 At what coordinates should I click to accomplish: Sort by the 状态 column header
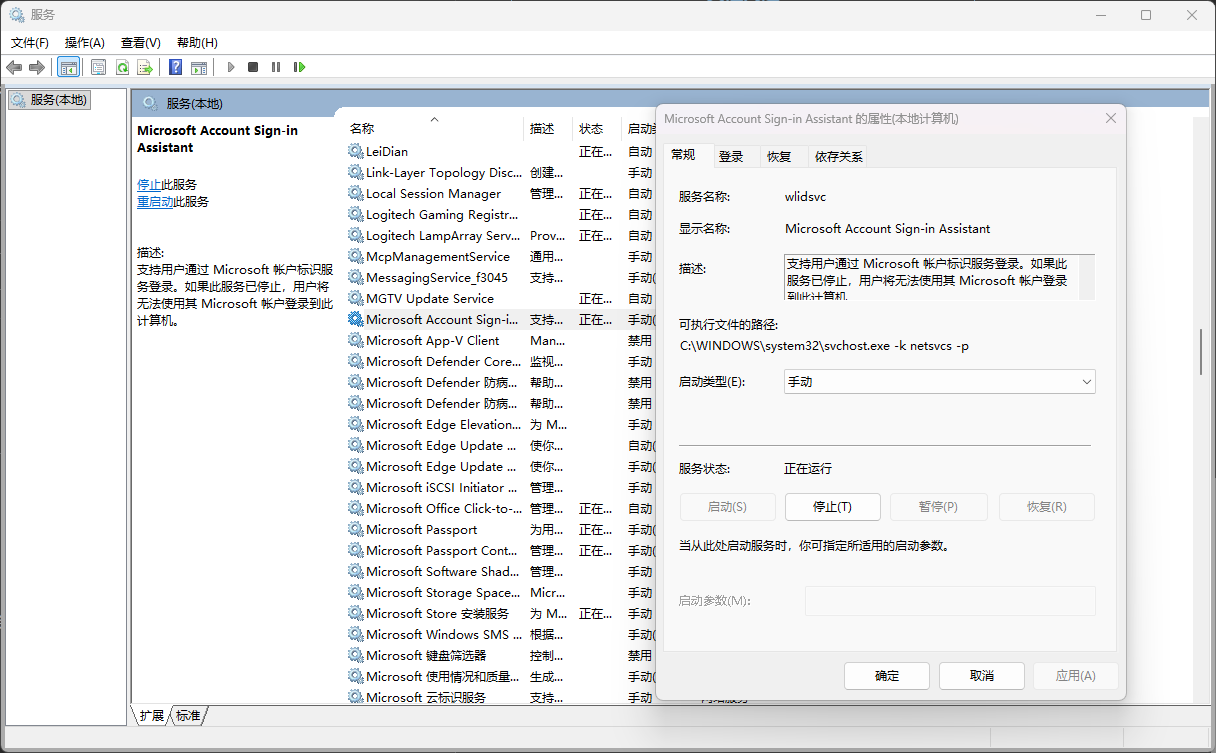pyautogui.click(x=598, y=128)
